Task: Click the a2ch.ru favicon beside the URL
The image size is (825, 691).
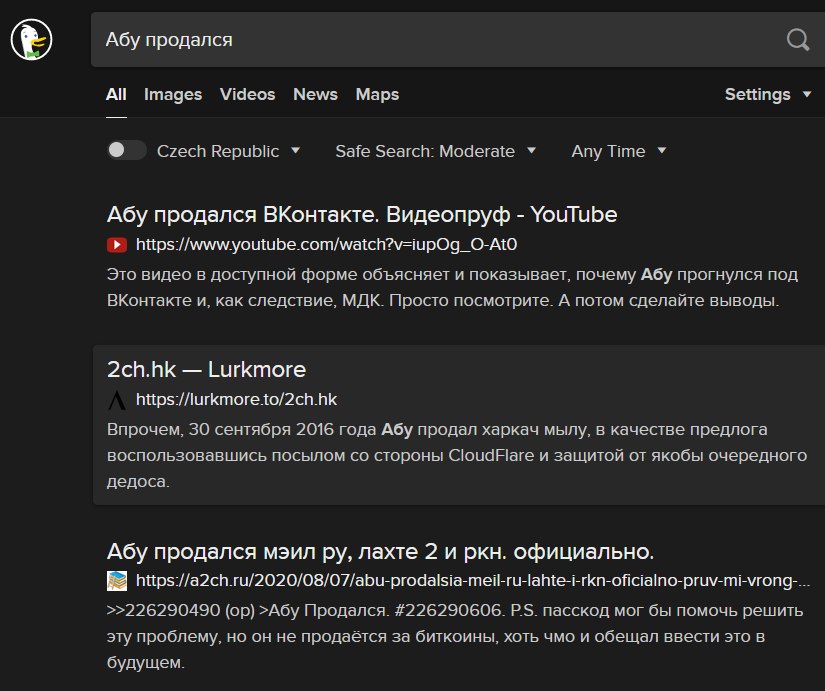Action: click(x=117, y=581)
